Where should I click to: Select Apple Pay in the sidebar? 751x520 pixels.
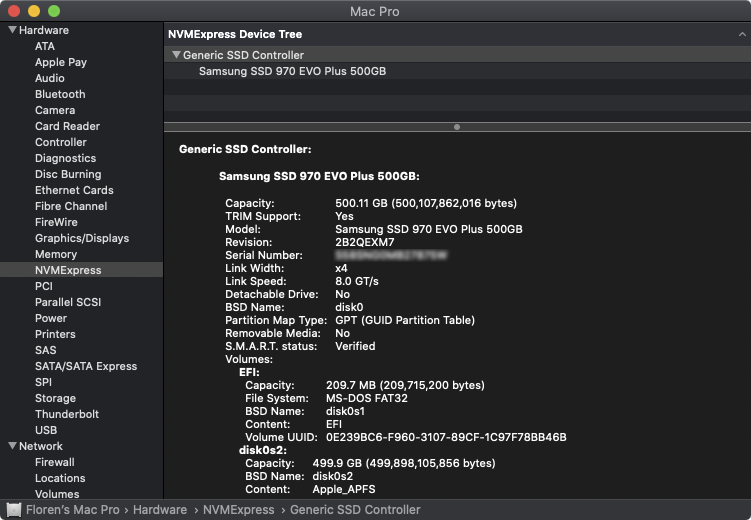(61, 62)
